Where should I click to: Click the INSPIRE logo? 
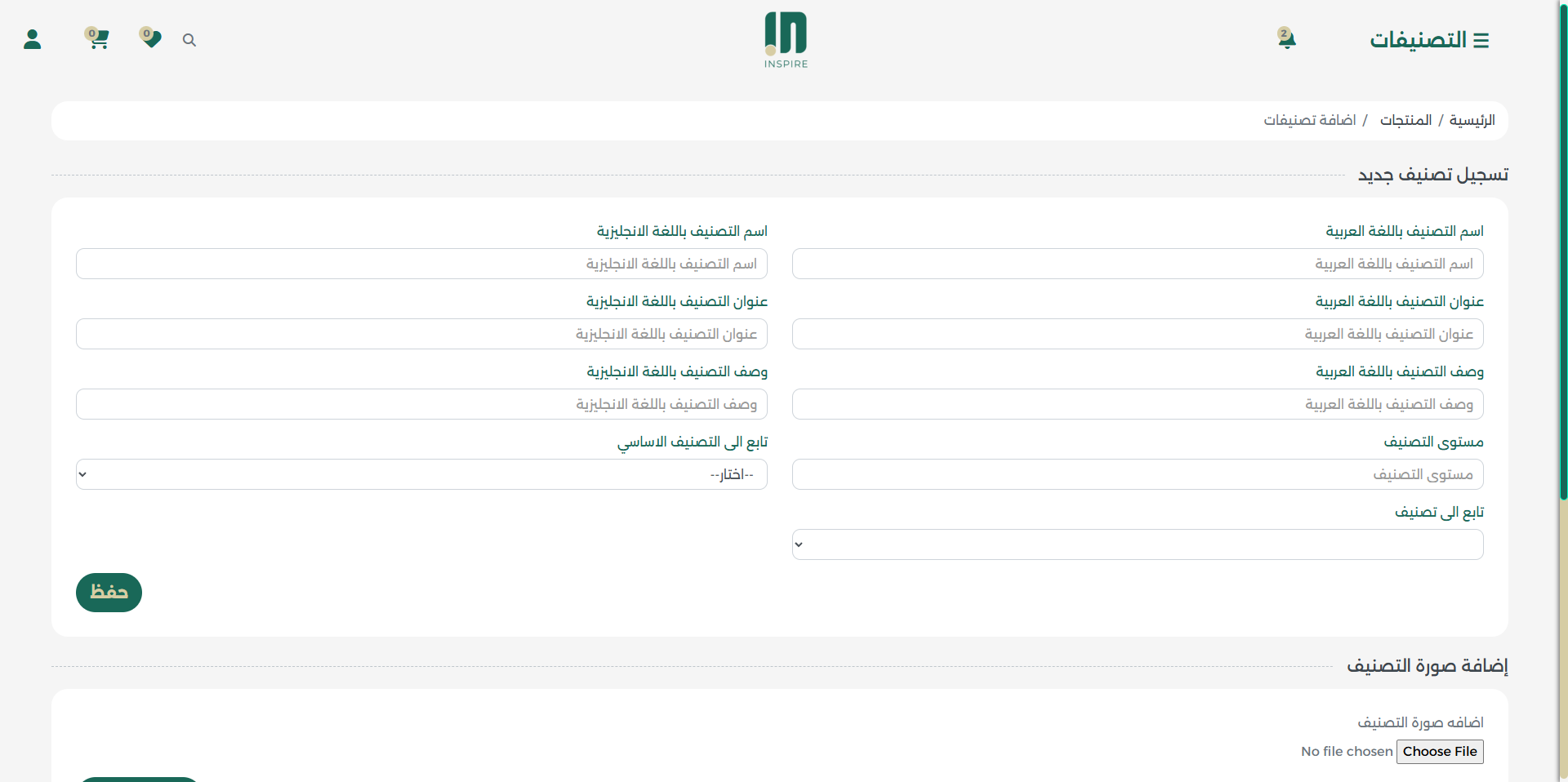785,39
